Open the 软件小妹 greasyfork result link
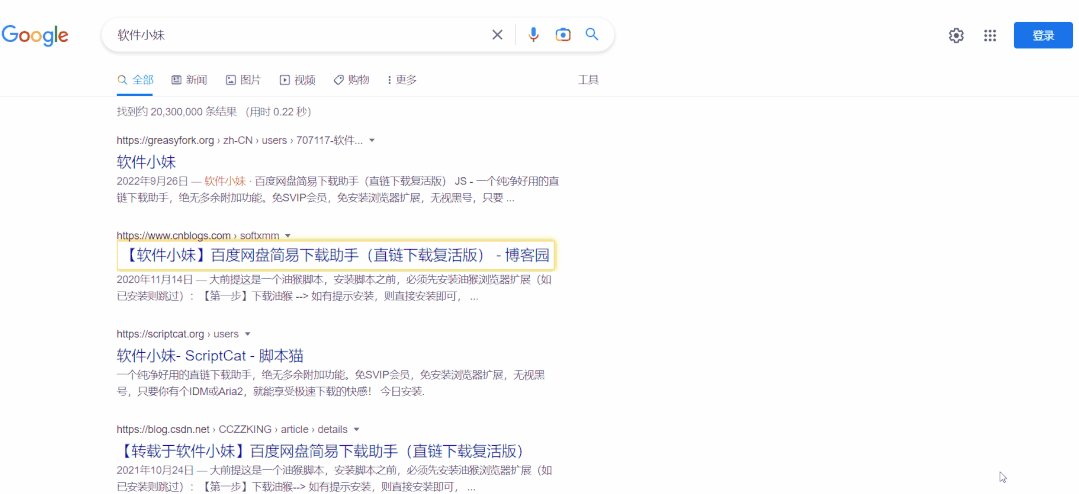This screenshot has height=494, width=1079. click(147, 162)
